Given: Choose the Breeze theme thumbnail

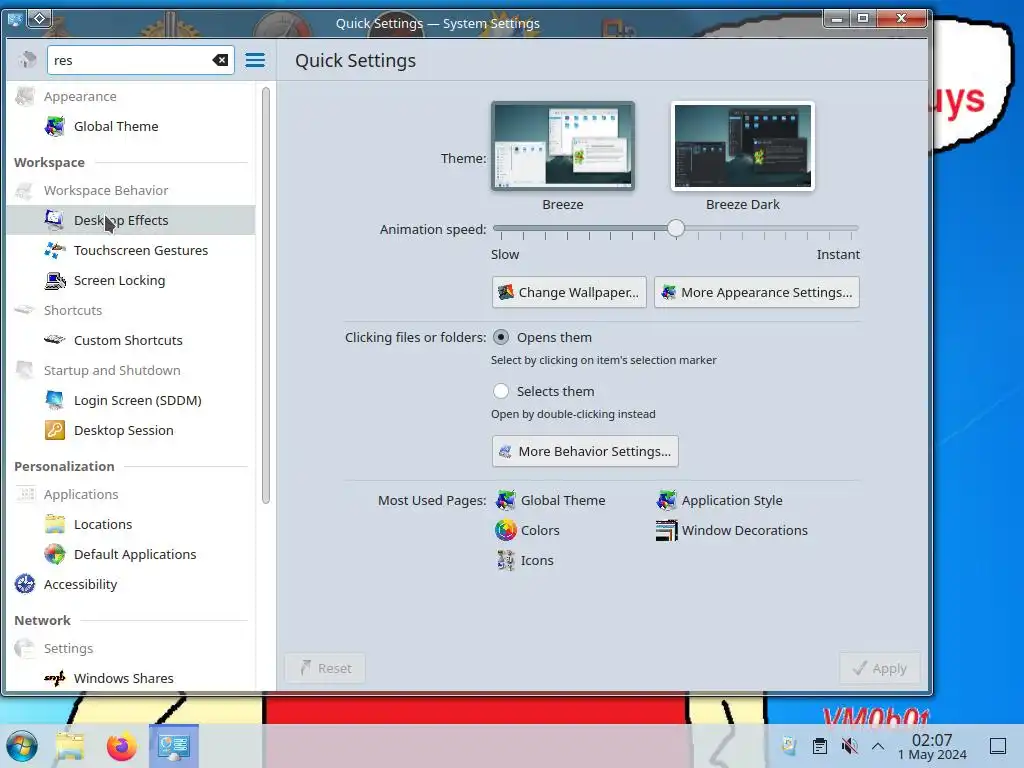Looking at the screenshot, I should coord(563,146).
